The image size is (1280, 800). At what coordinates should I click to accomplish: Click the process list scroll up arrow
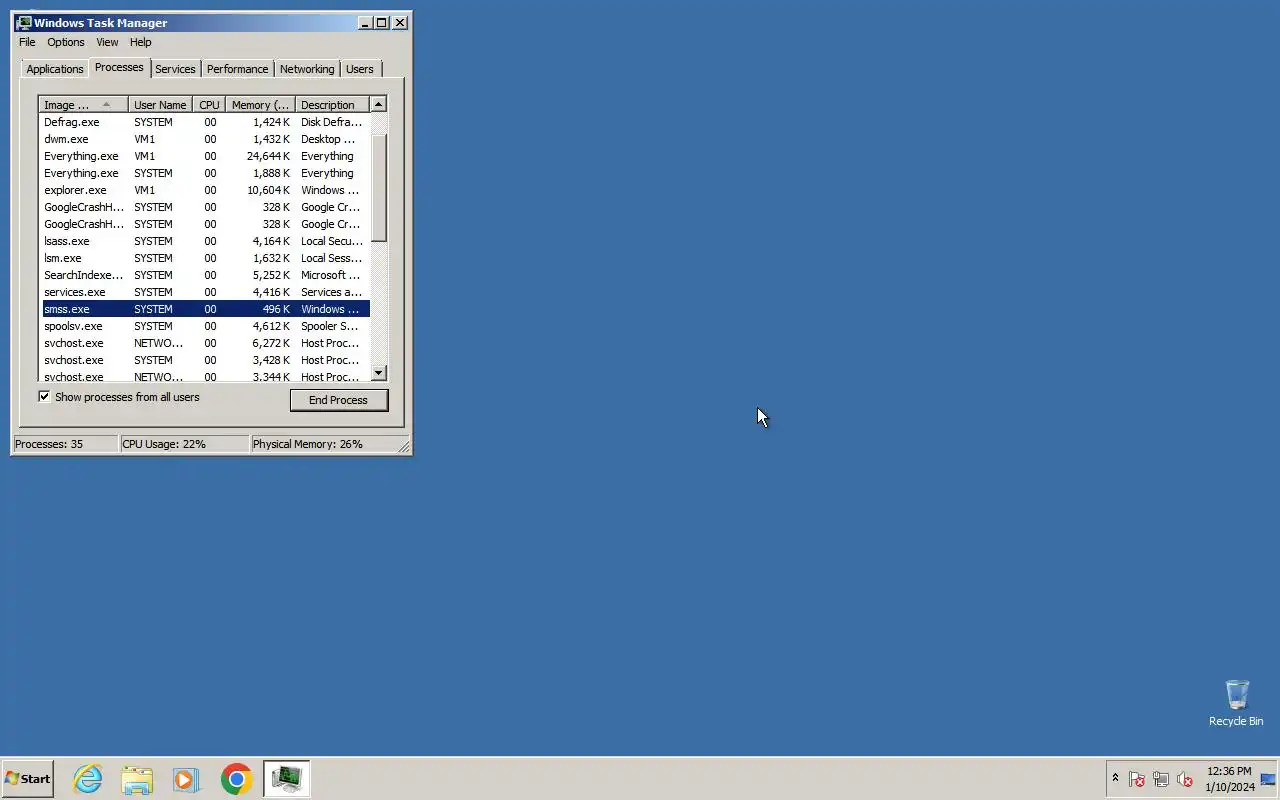[378, 104]
